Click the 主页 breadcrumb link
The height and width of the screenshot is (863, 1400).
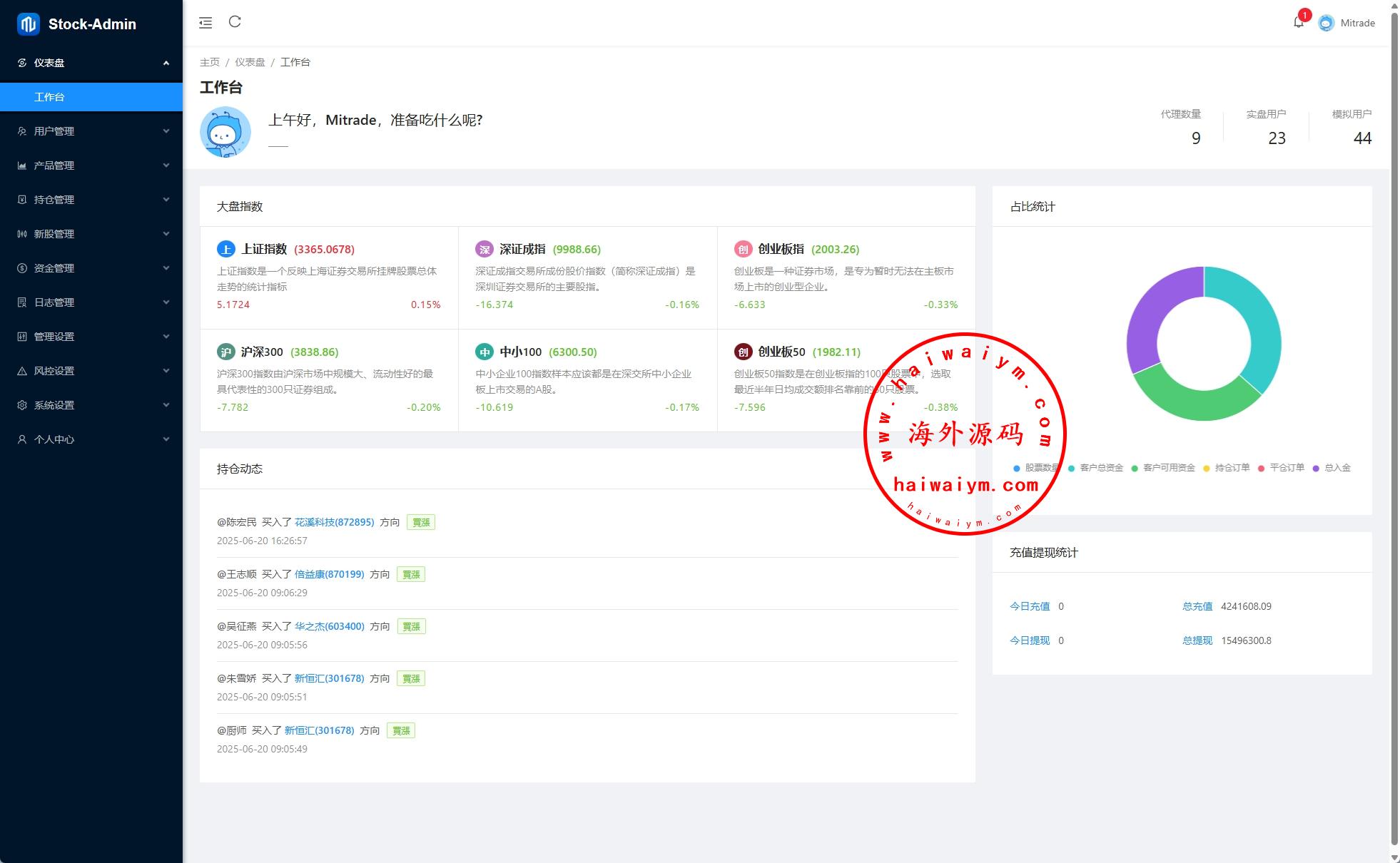[x=210, y=62]
